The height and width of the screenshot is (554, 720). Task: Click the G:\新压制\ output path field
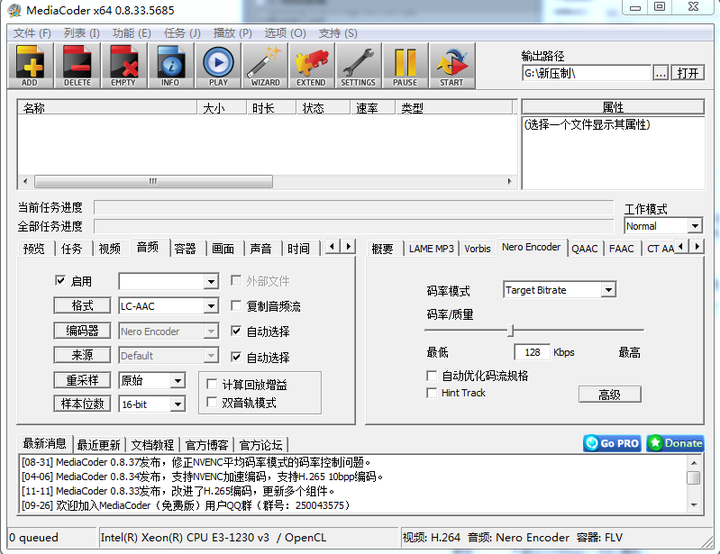coord(586,73)
